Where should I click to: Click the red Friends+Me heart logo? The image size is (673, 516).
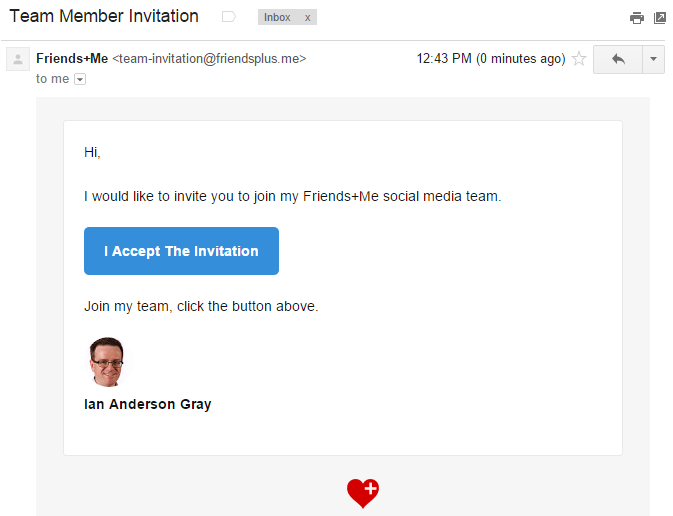pyautogui.click(x=363, y=493)
